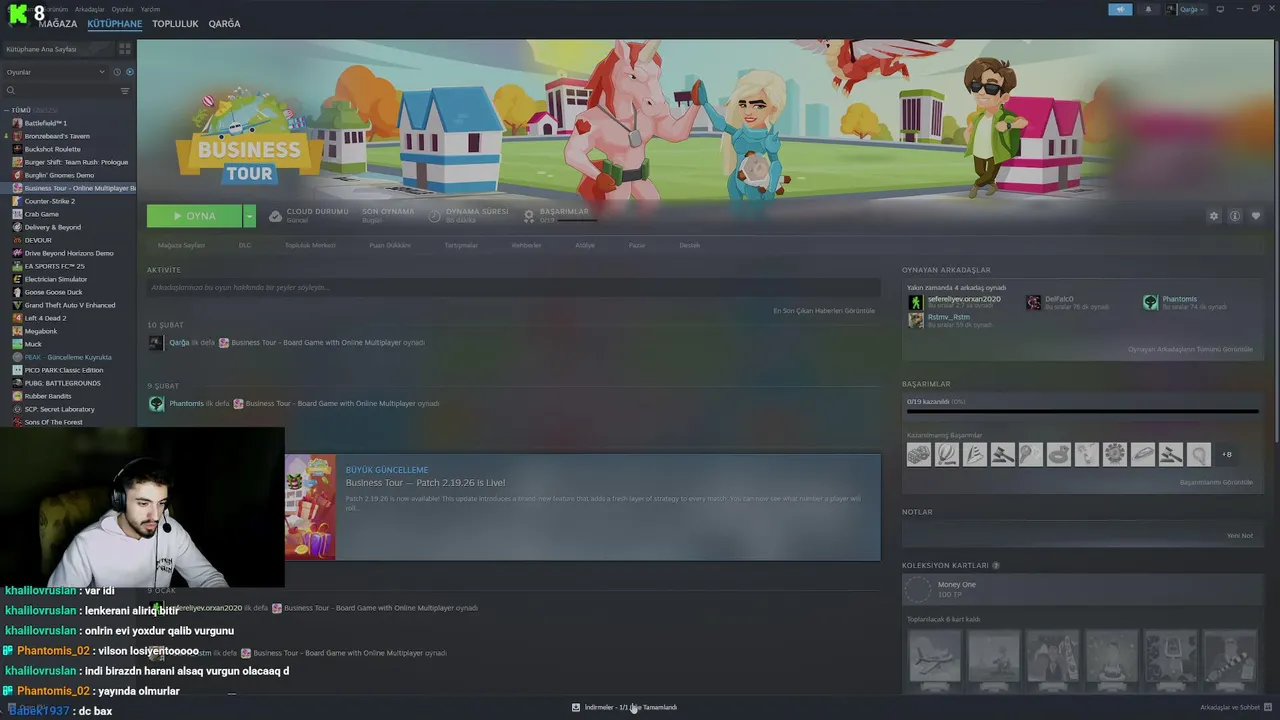Click the Big Picture monitor icon
Screen dimensions: 1280x720
tap(1220, 9)
